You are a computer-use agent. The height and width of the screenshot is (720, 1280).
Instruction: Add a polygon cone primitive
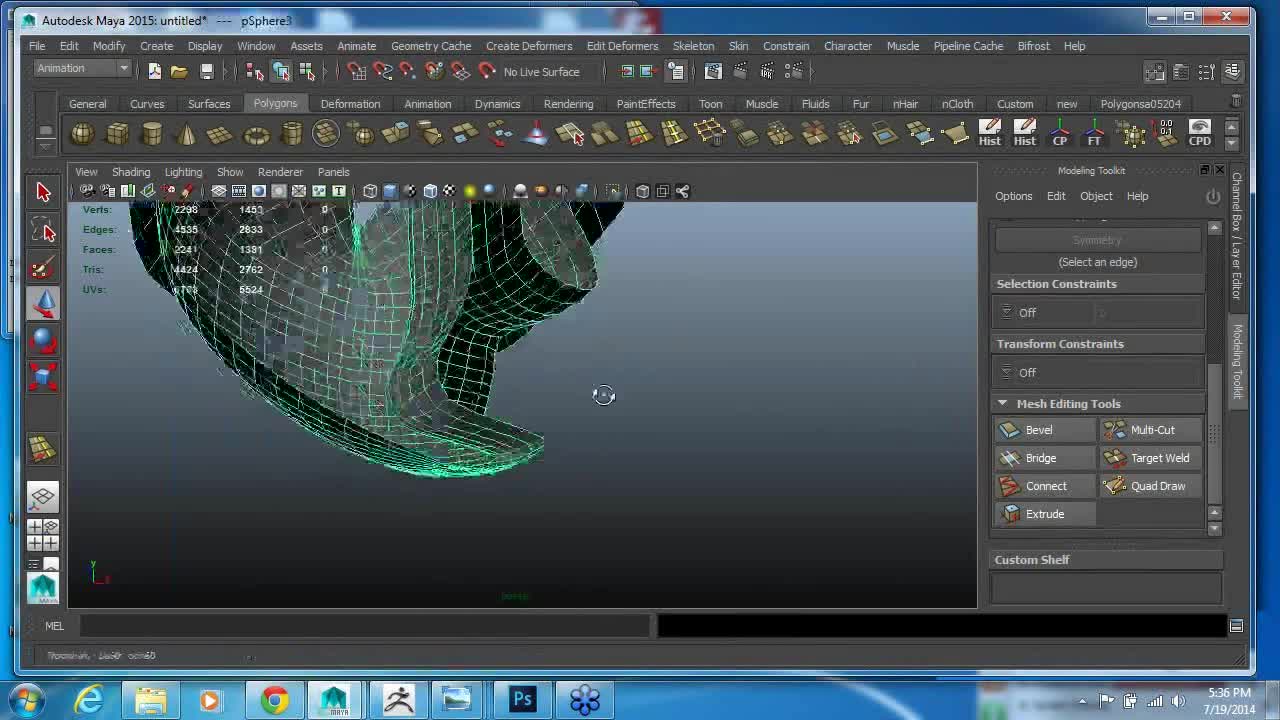pyautogui.click(x=186, y=134)
